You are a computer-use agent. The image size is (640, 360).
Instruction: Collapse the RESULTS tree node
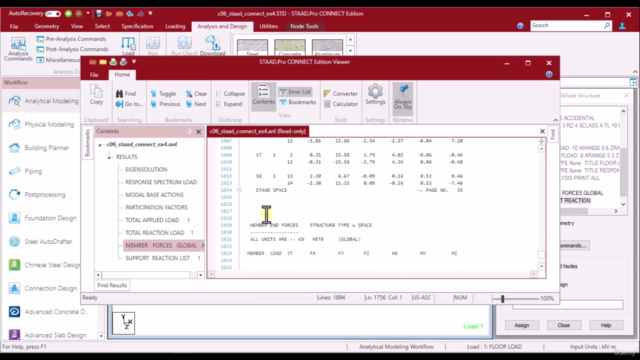pos(109,157)
